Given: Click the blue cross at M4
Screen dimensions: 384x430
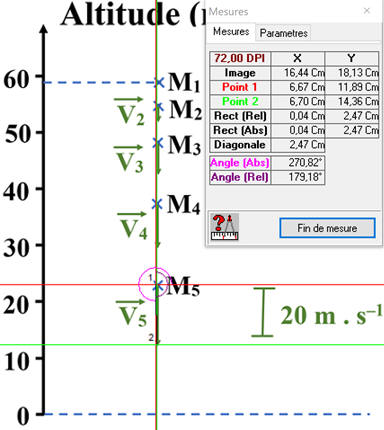Looking at the screenshot, I should tap(157, 204).
